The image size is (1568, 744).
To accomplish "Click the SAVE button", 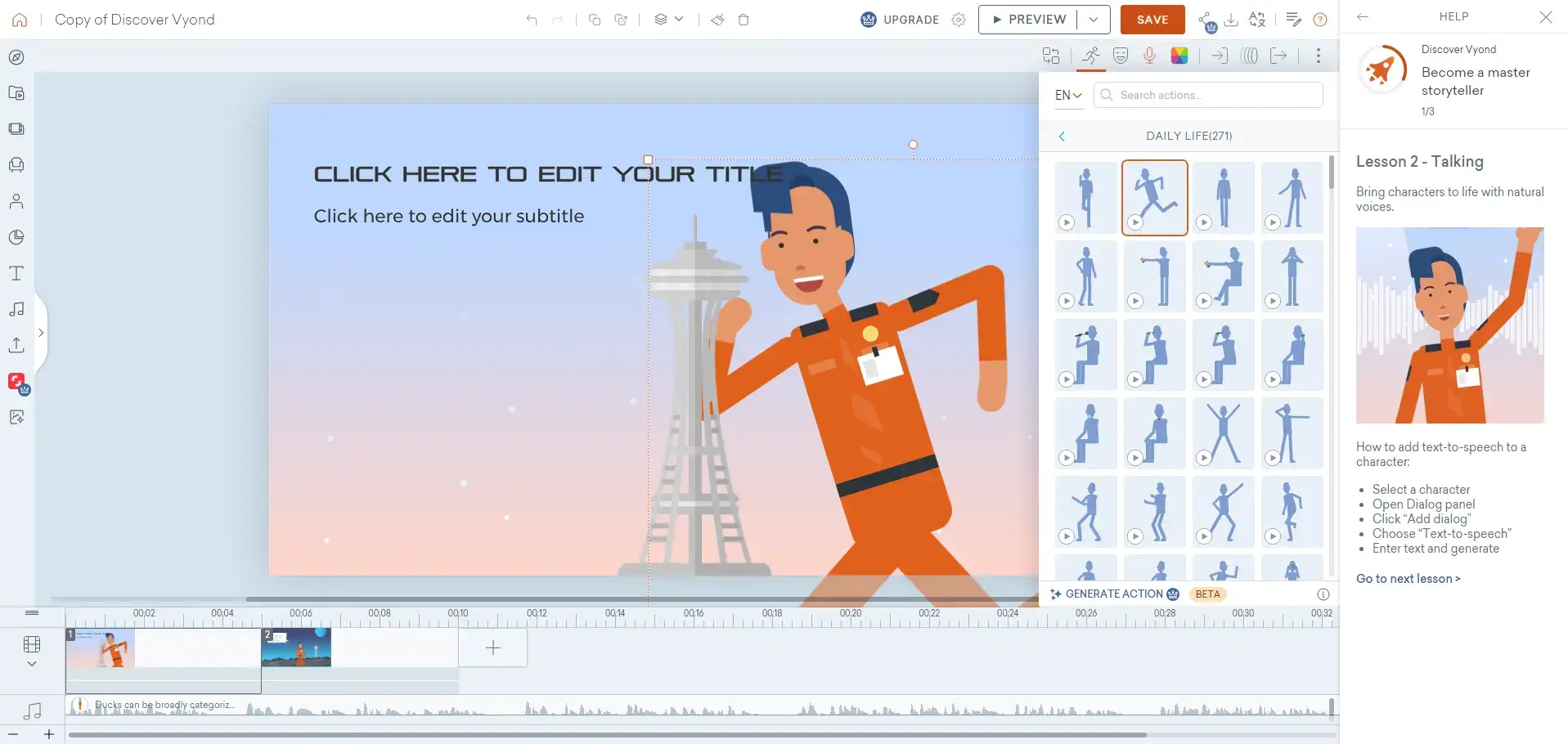I will point(1152,20).
